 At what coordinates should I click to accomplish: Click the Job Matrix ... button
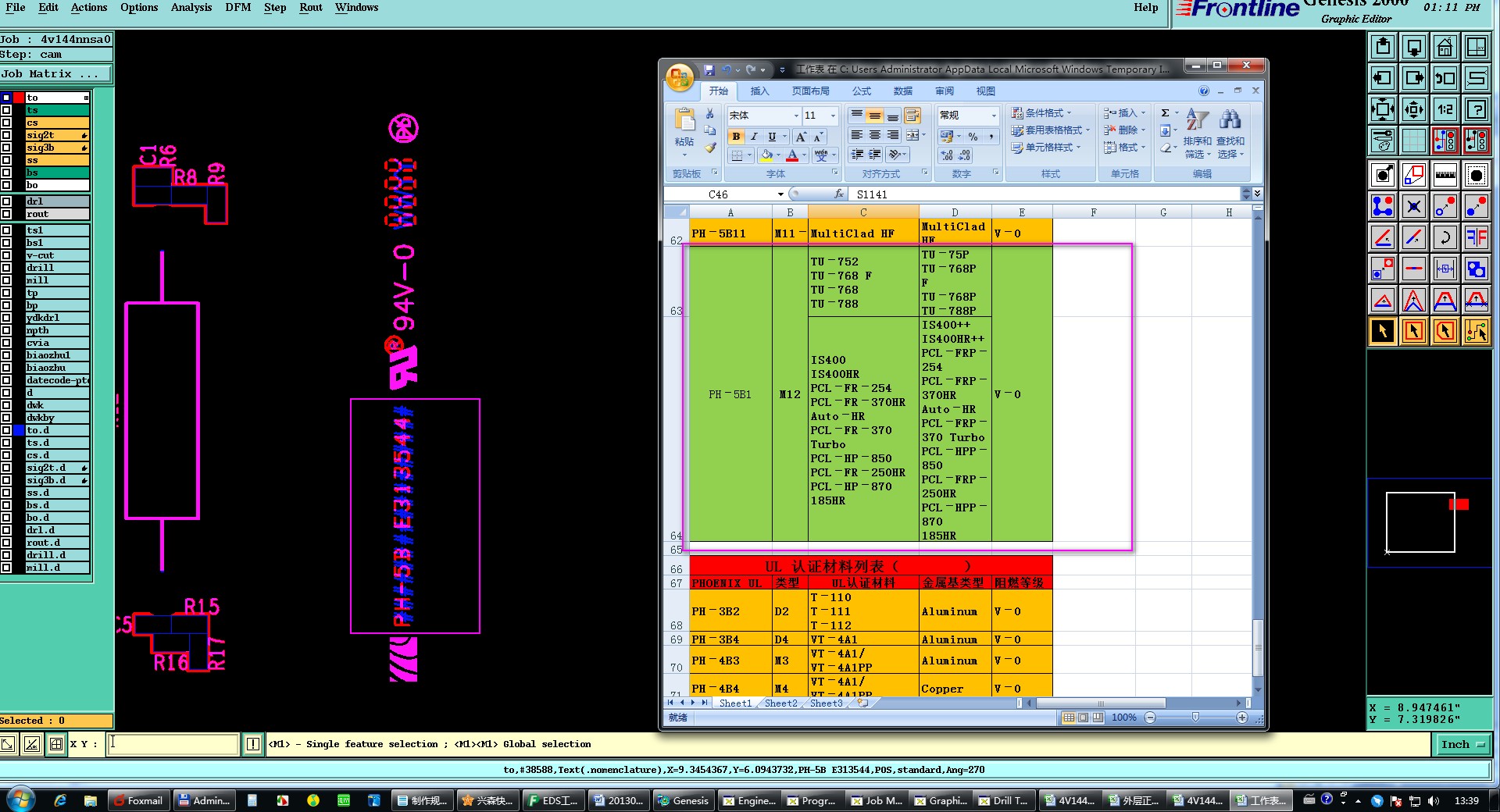tap(56, 74)
